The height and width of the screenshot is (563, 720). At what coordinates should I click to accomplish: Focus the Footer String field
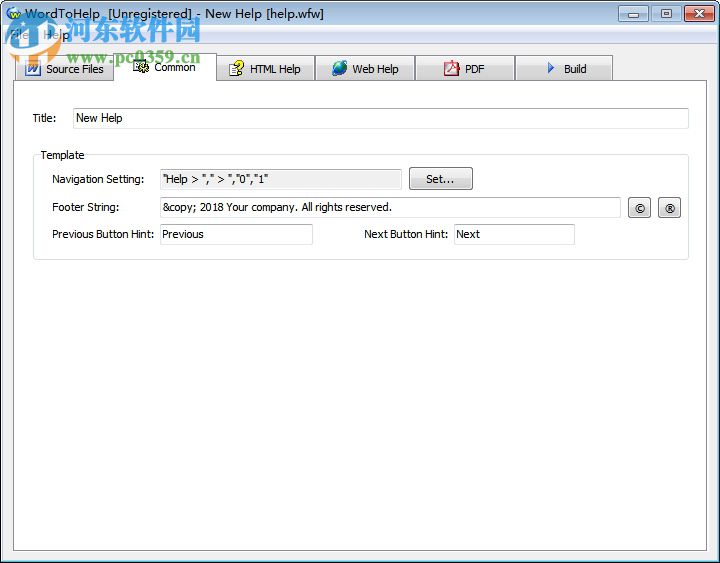(390, 208)
